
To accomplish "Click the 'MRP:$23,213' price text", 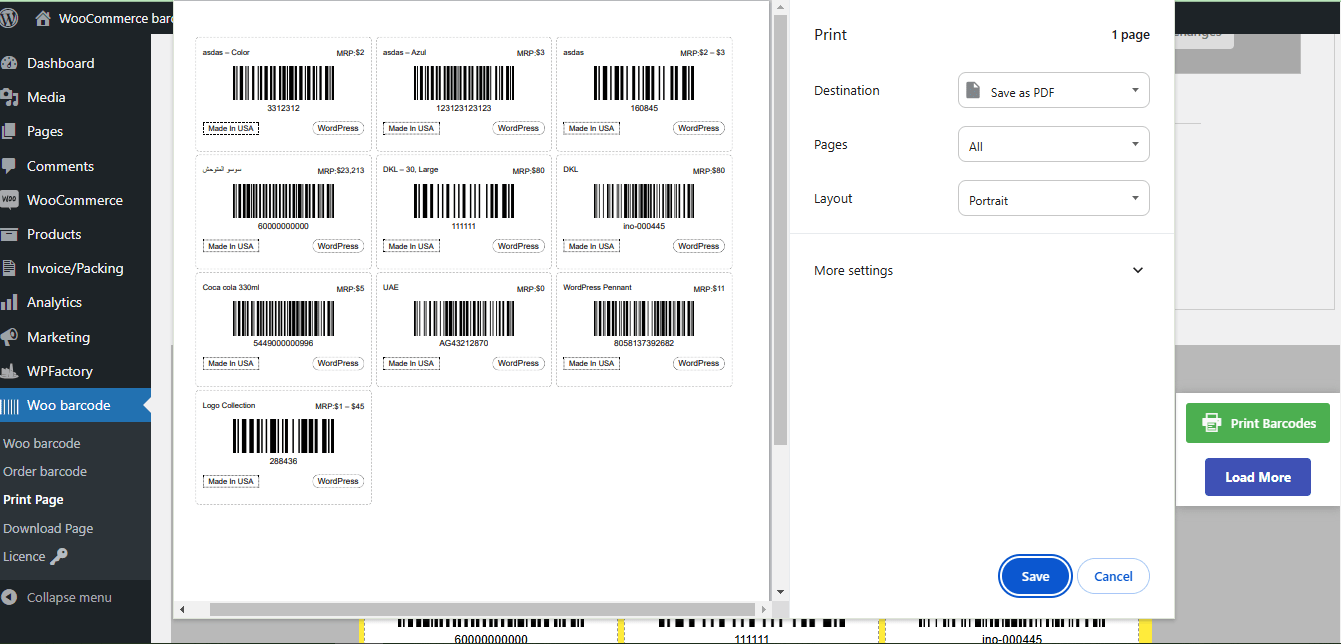I will pyautogui.click(x=341, y=171).
